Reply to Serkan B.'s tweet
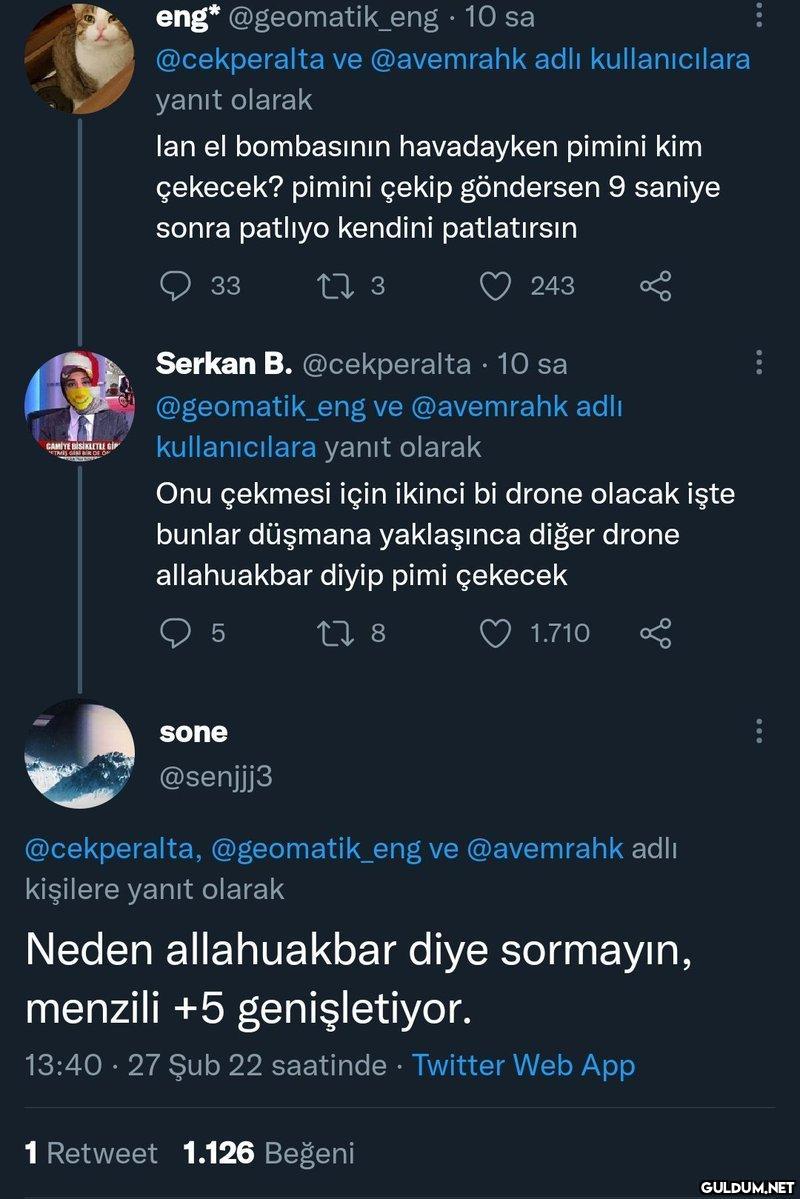 point(175,633)
